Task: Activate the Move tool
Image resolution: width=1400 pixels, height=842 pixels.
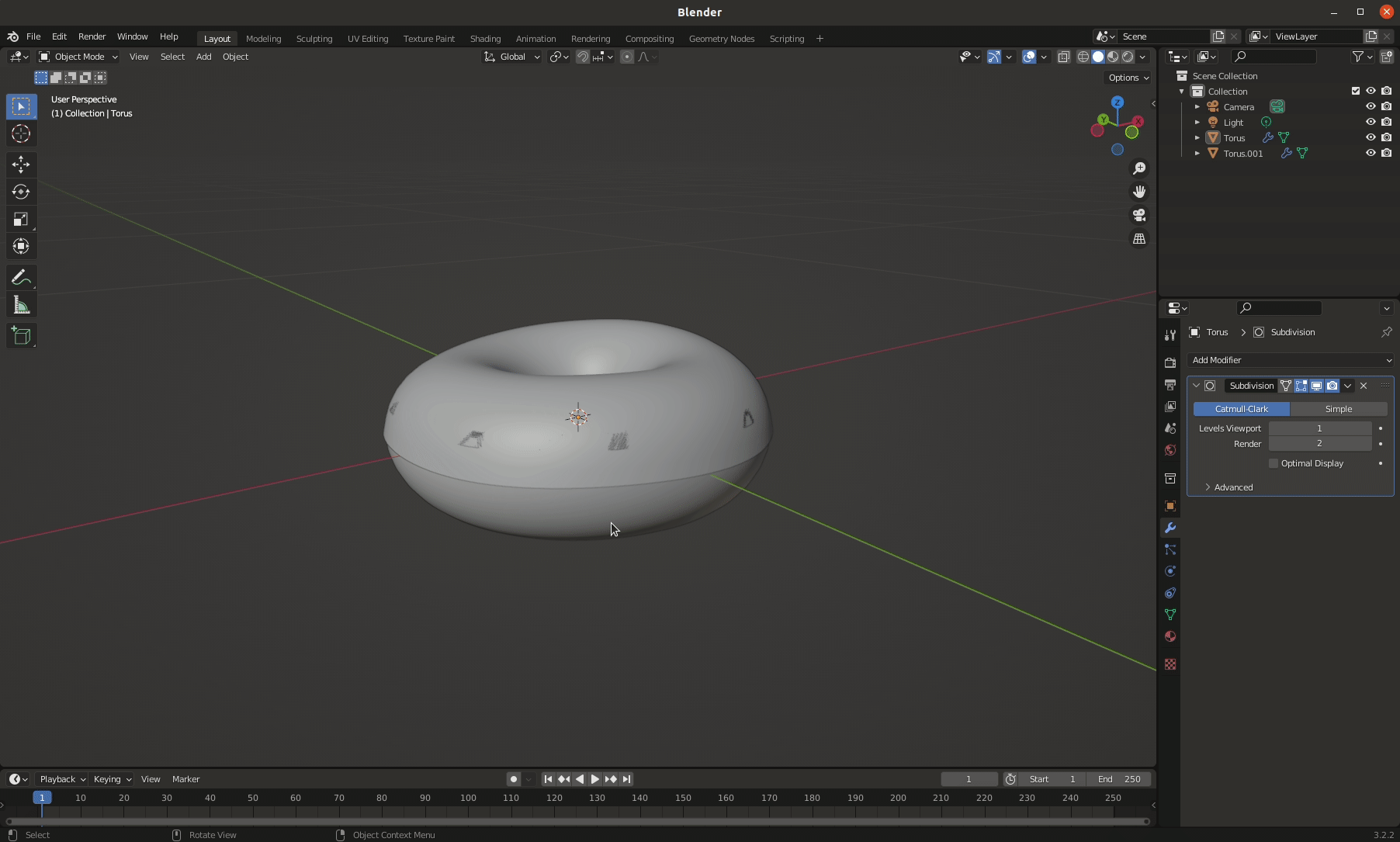Action: click(x=21, y=164)
